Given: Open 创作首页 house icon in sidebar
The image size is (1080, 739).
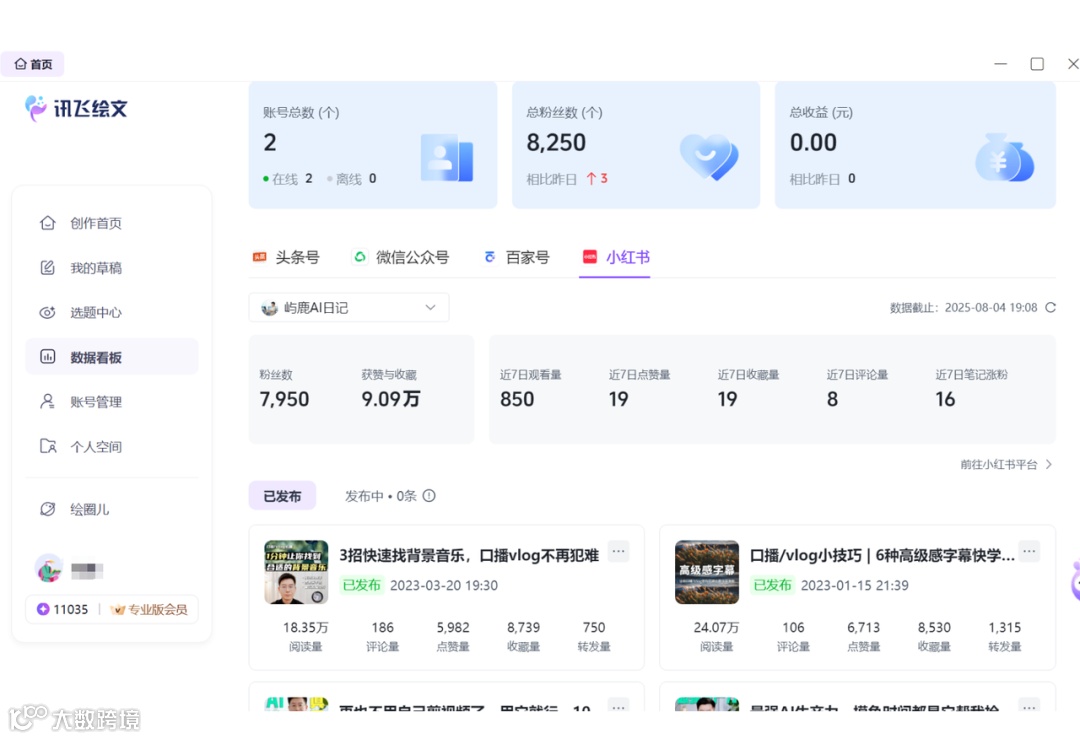Looking at the screenshot, I should (x=48, y=223).
